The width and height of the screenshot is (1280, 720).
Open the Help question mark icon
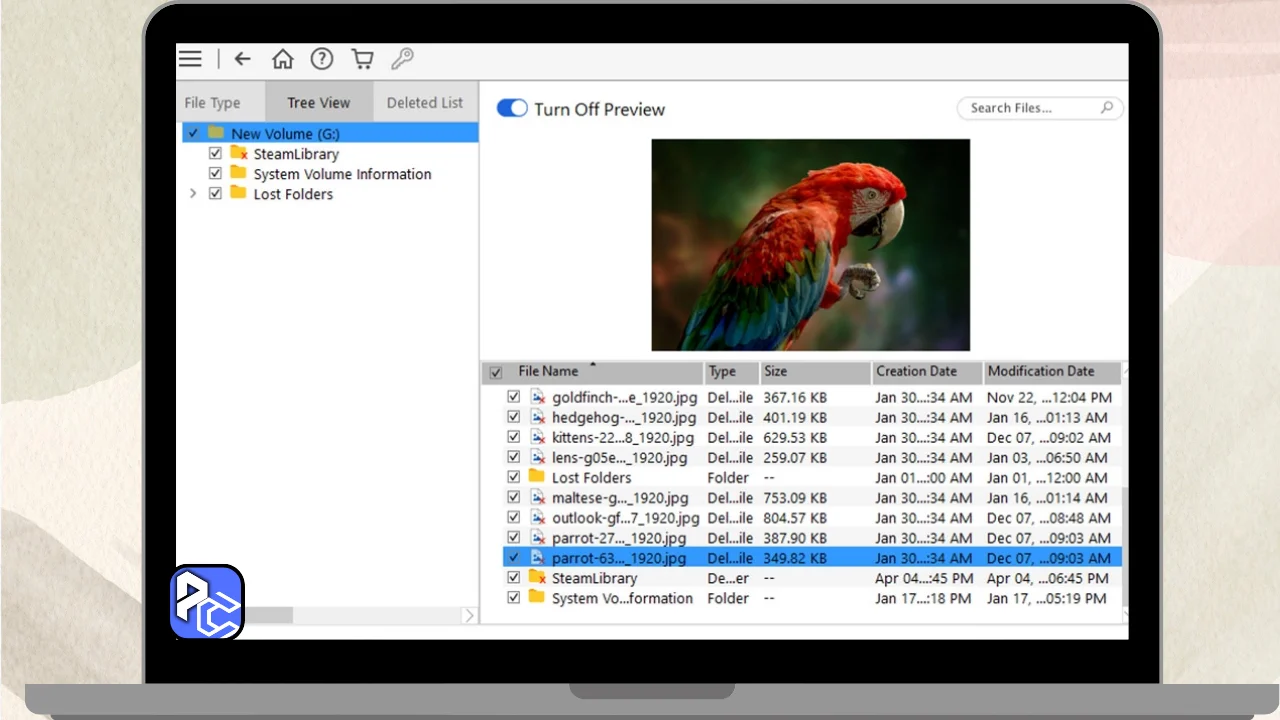[x=321, y=59]
